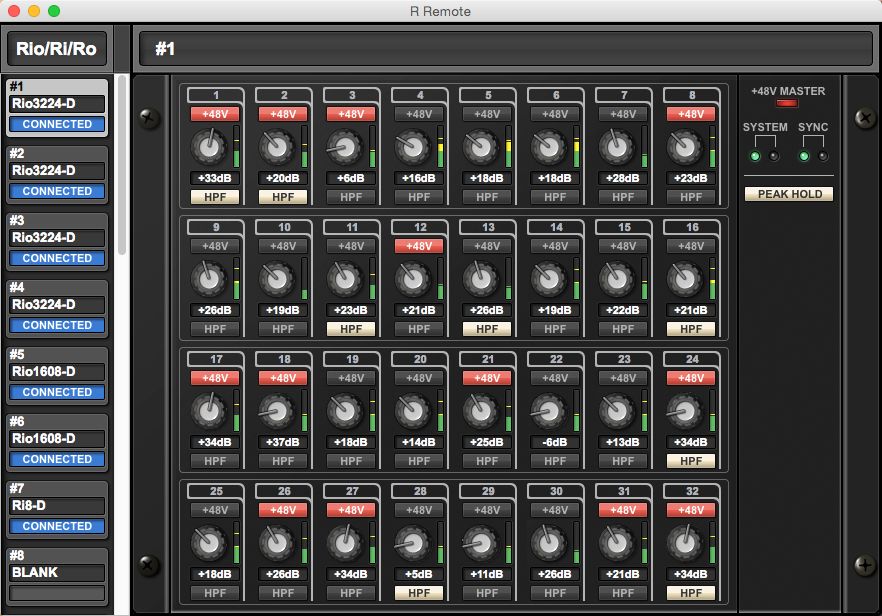Toggle +48V phantom power on channel 1

215,114
